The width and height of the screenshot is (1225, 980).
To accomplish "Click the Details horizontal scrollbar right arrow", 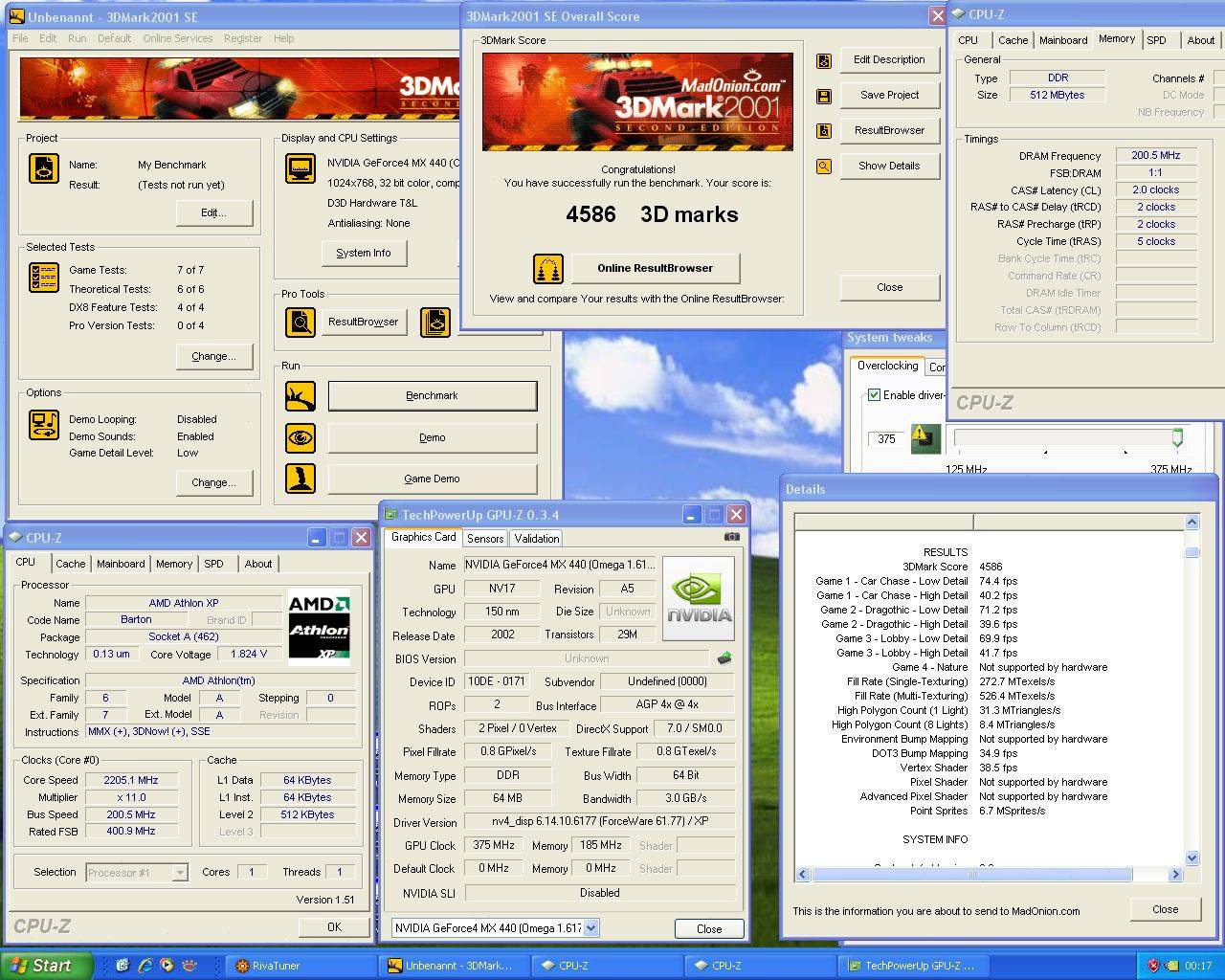I will point(1176,874).
